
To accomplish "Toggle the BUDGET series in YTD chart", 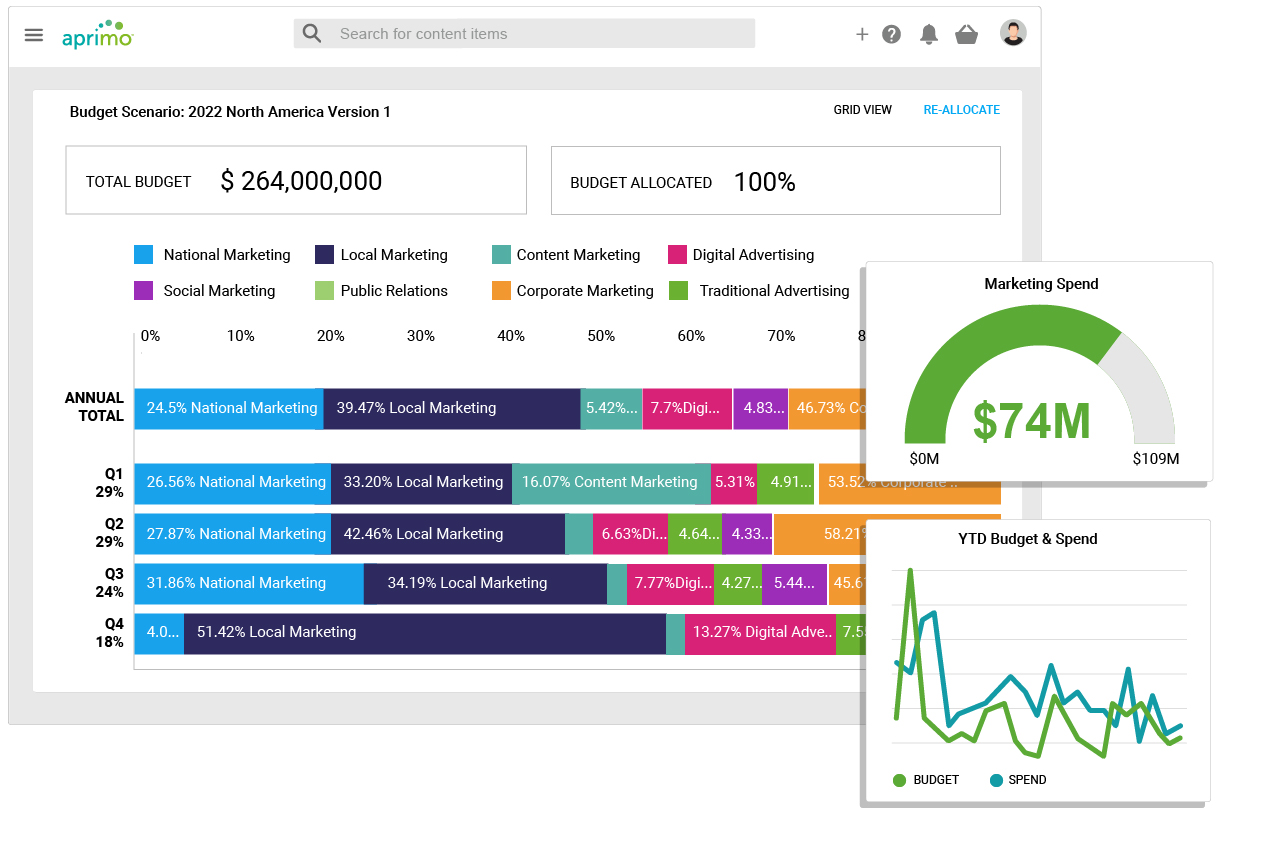I will pyautogui.click(x=925, y=780).
